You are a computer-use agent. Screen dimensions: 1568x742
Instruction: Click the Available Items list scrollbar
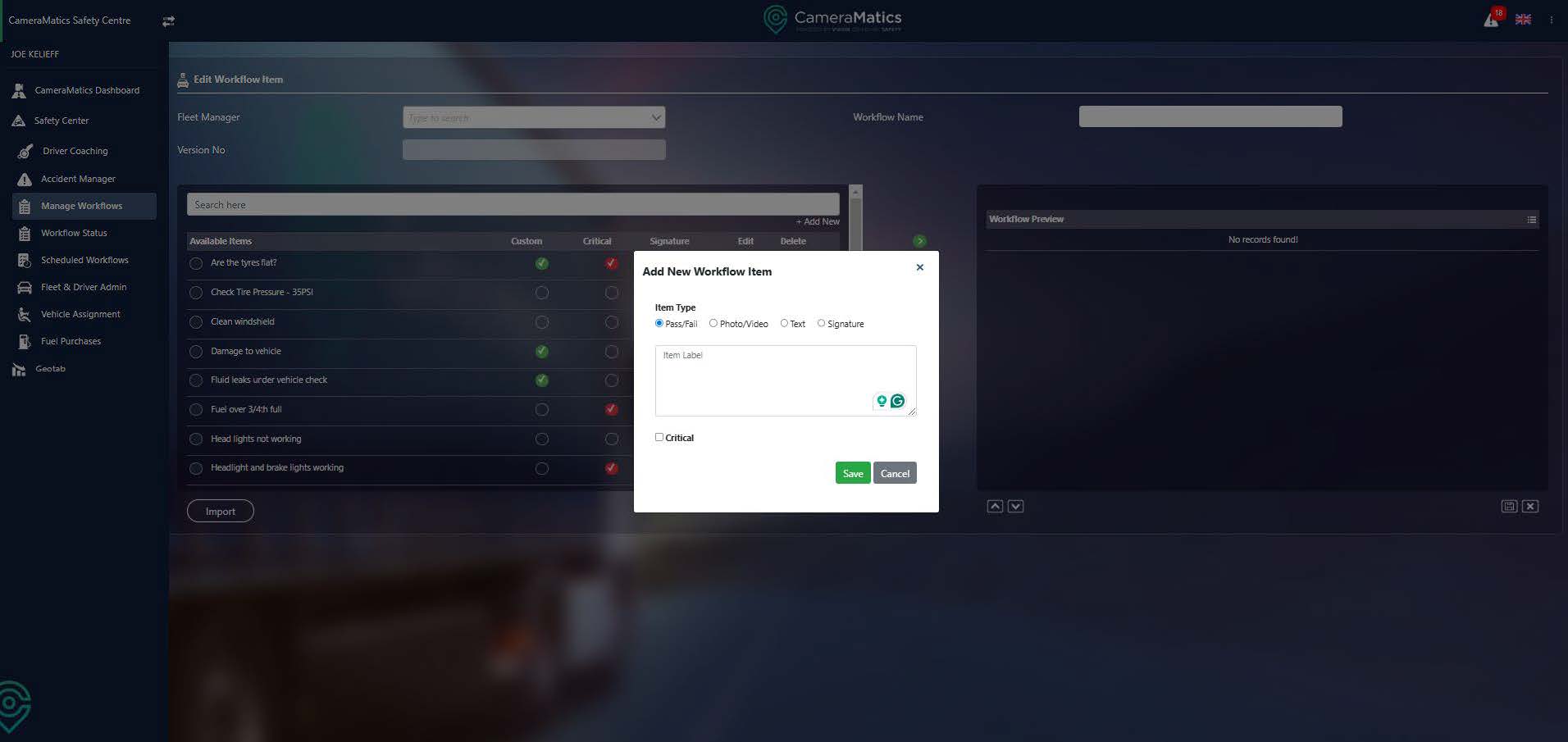click(855, 218)
